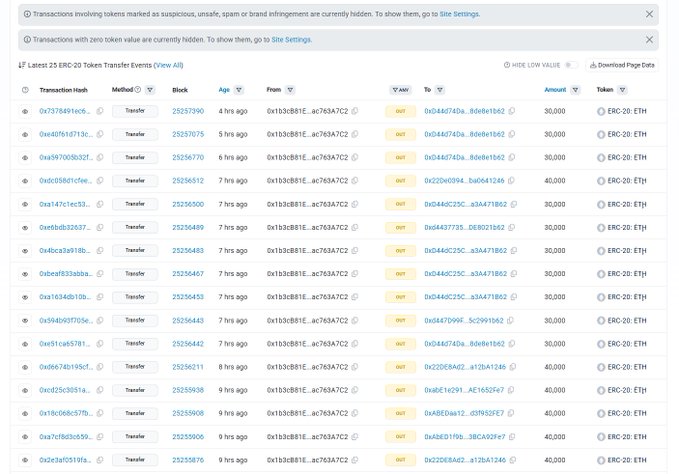The height and width of the screenshot is (474, 679).
Task: Click token icon in block 25257390 row
Action: pyautogui.click(x=601, y=111)
